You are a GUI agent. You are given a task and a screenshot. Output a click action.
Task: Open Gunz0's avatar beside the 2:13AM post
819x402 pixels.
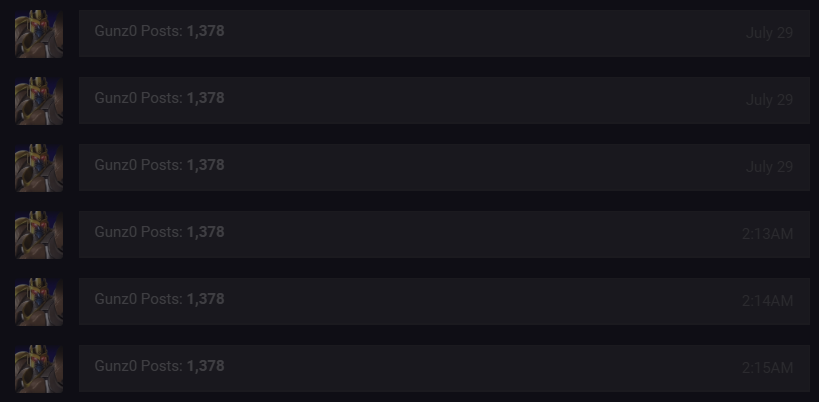[39, 235]
